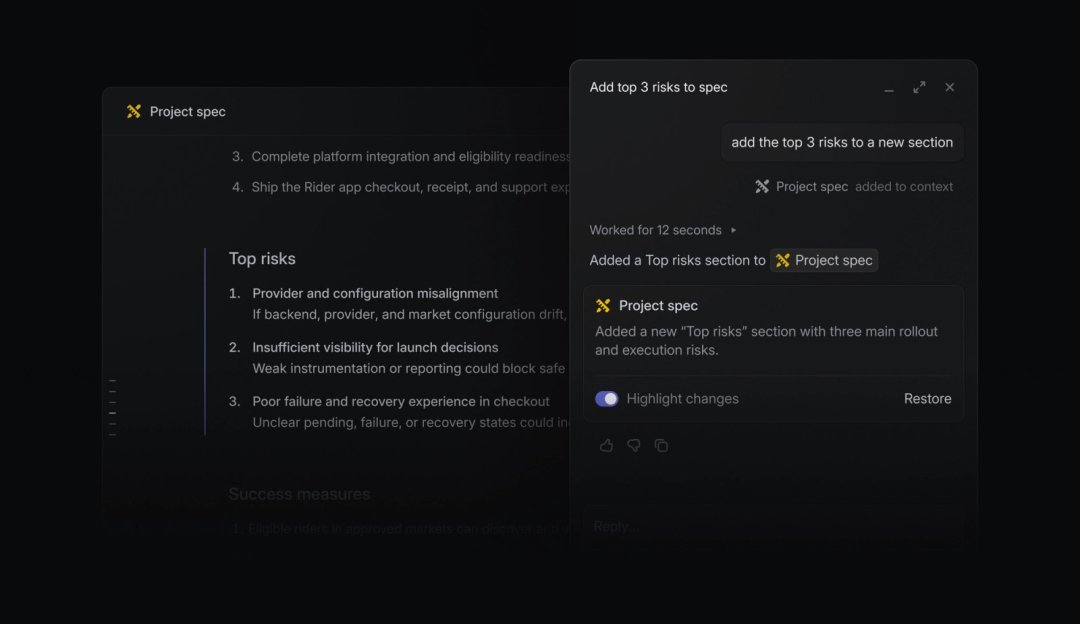
Task: Click the Top risks heading
Action: click(x=262, y=258)
